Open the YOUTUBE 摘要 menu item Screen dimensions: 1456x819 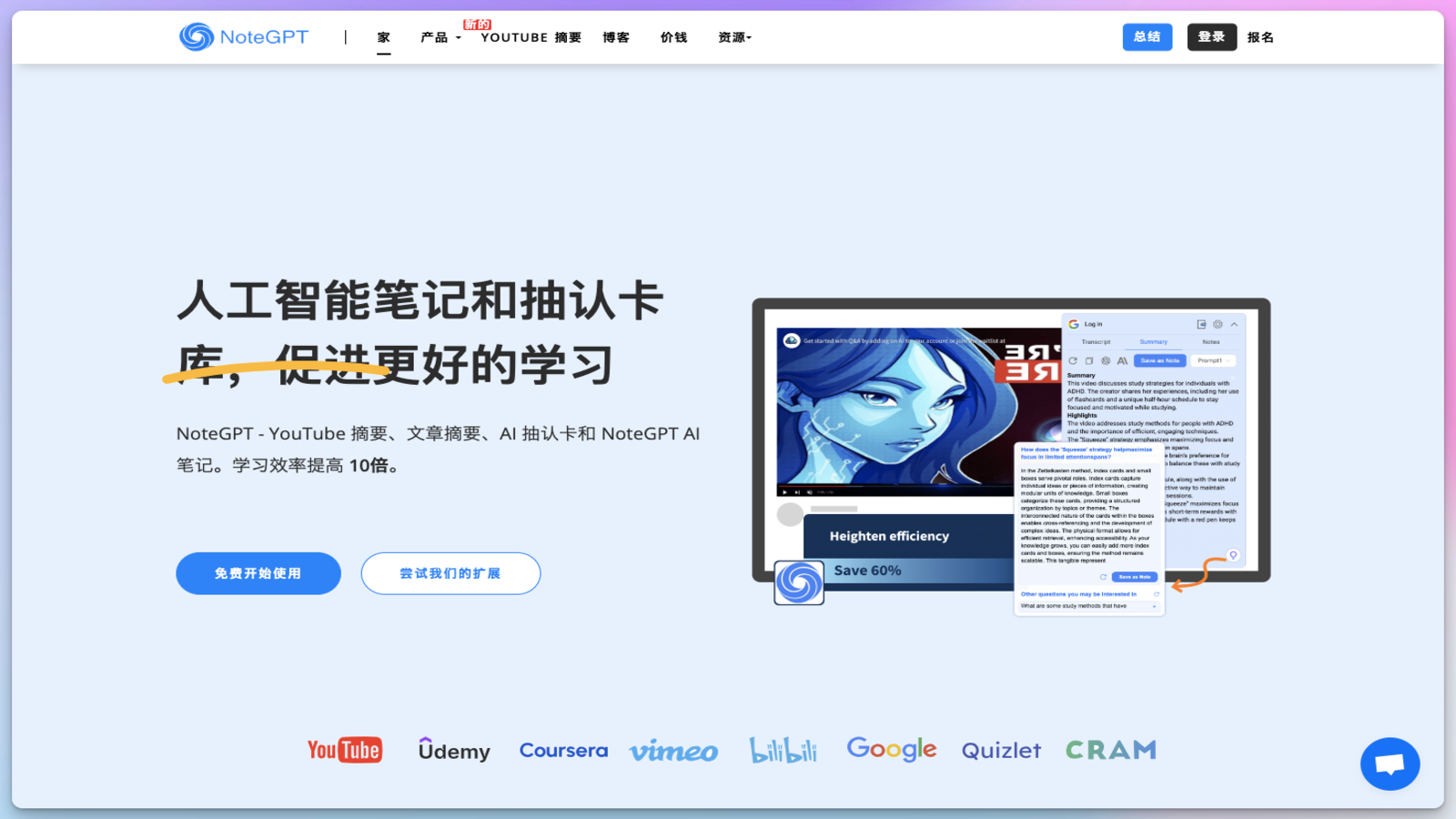(531, 37)
